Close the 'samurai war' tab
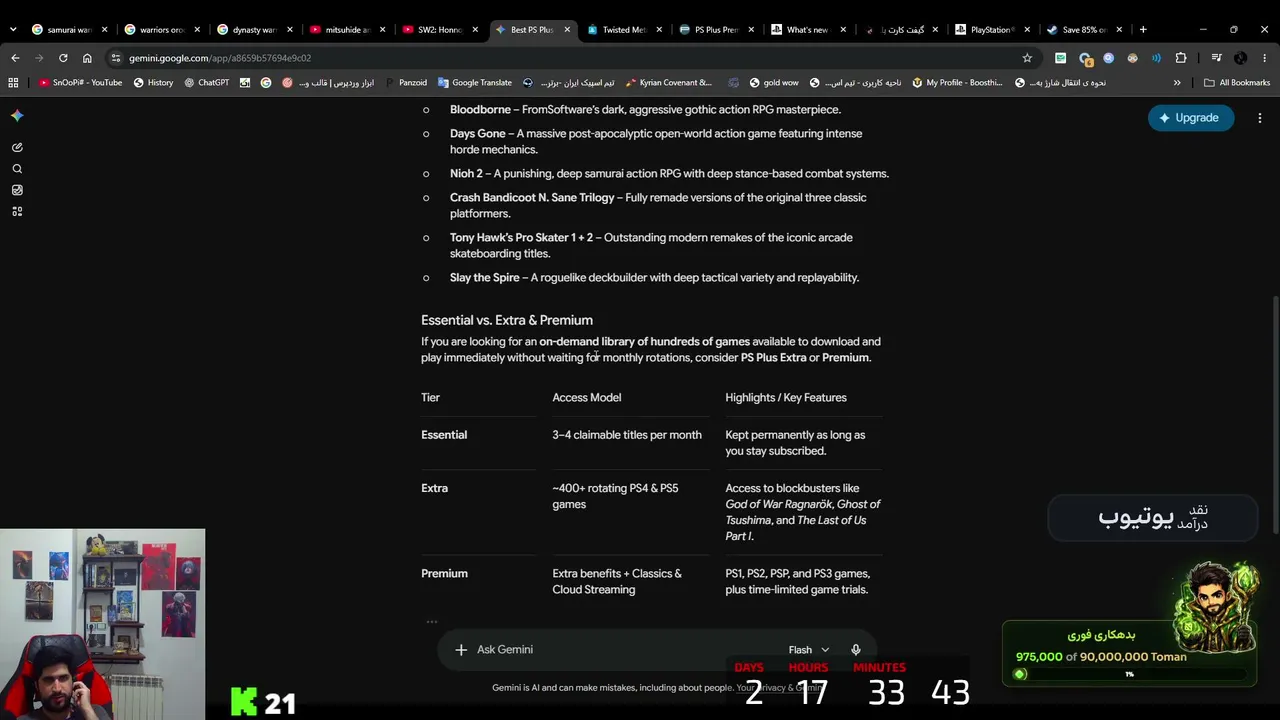 tap(104, 30)
